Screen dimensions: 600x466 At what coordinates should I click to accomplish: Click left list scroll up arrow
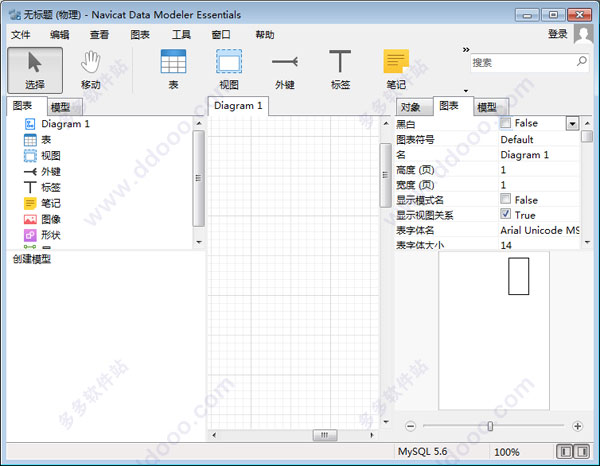[x=199, y=123]
